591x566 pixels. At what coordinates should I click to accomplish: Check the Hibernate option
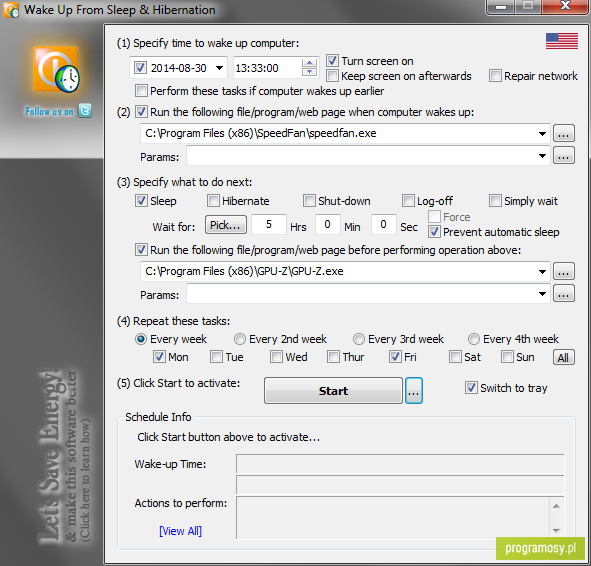213,200
